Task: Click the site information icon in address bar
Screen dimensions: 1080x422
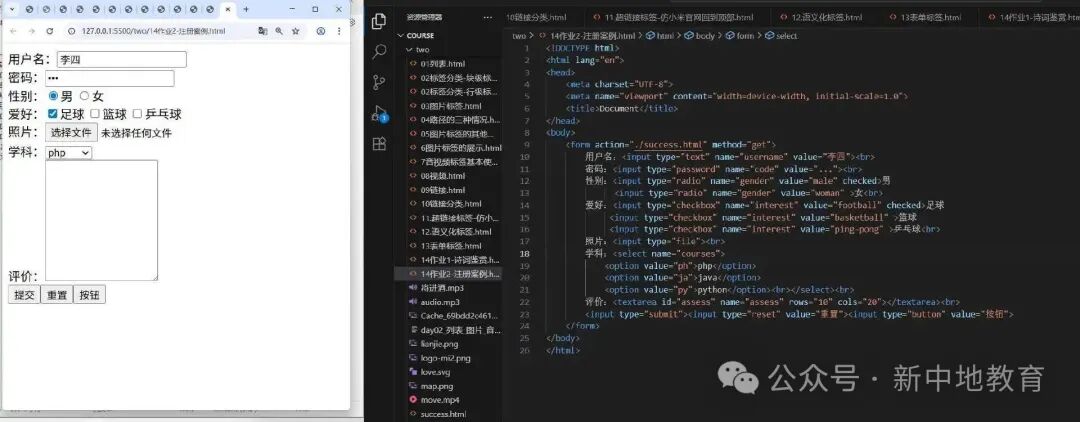Action: coord(72,32)
